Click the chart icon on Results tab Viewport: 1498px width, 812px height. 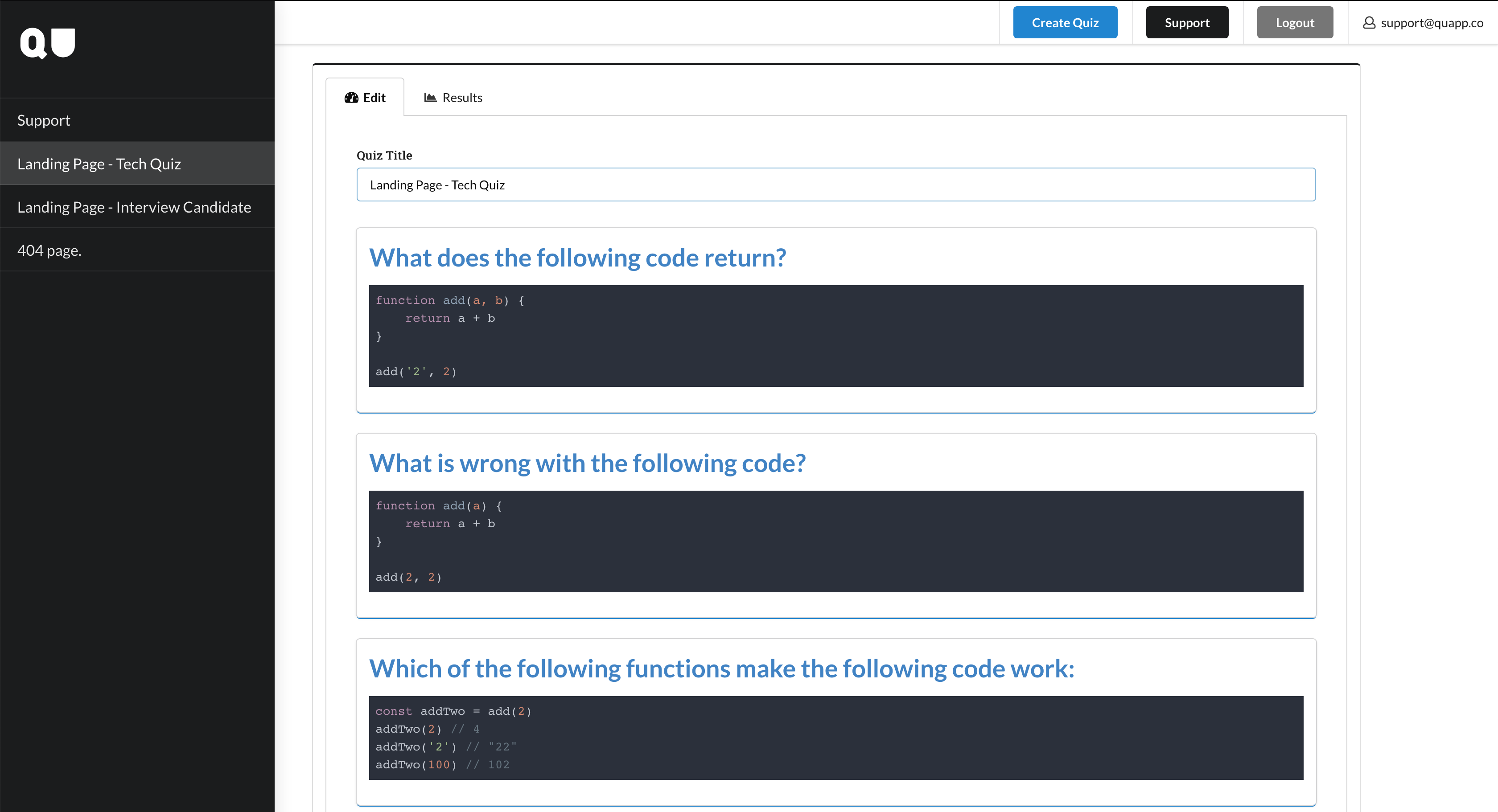430,98
